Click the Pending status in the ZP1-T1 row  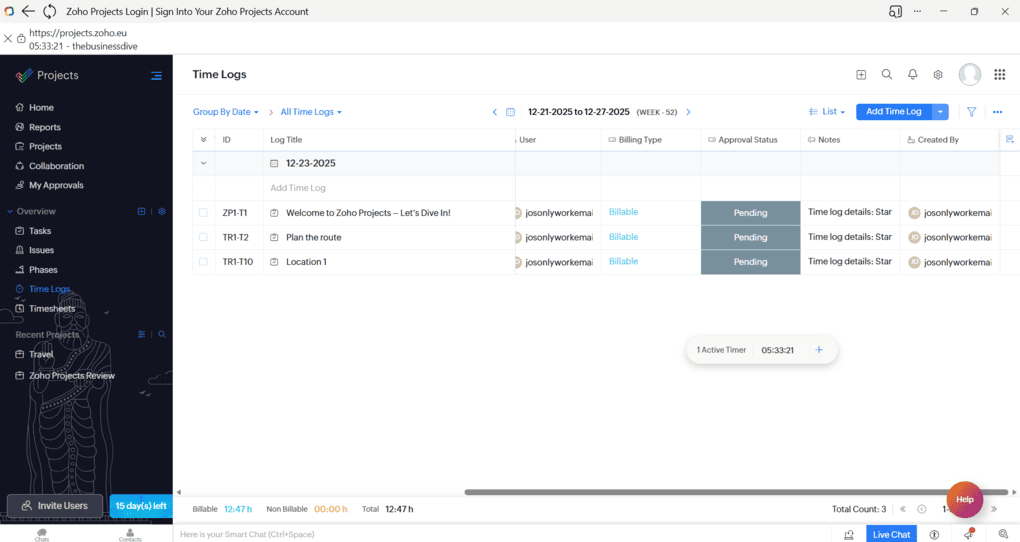750,213
